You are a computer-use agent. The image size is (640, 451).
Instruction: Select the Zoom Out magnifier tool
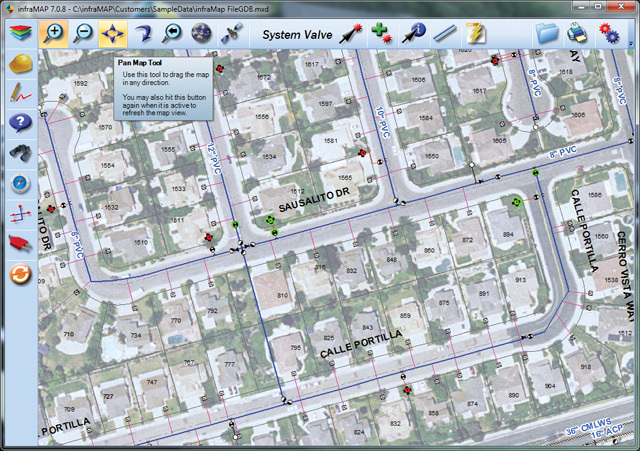(83, 33)
